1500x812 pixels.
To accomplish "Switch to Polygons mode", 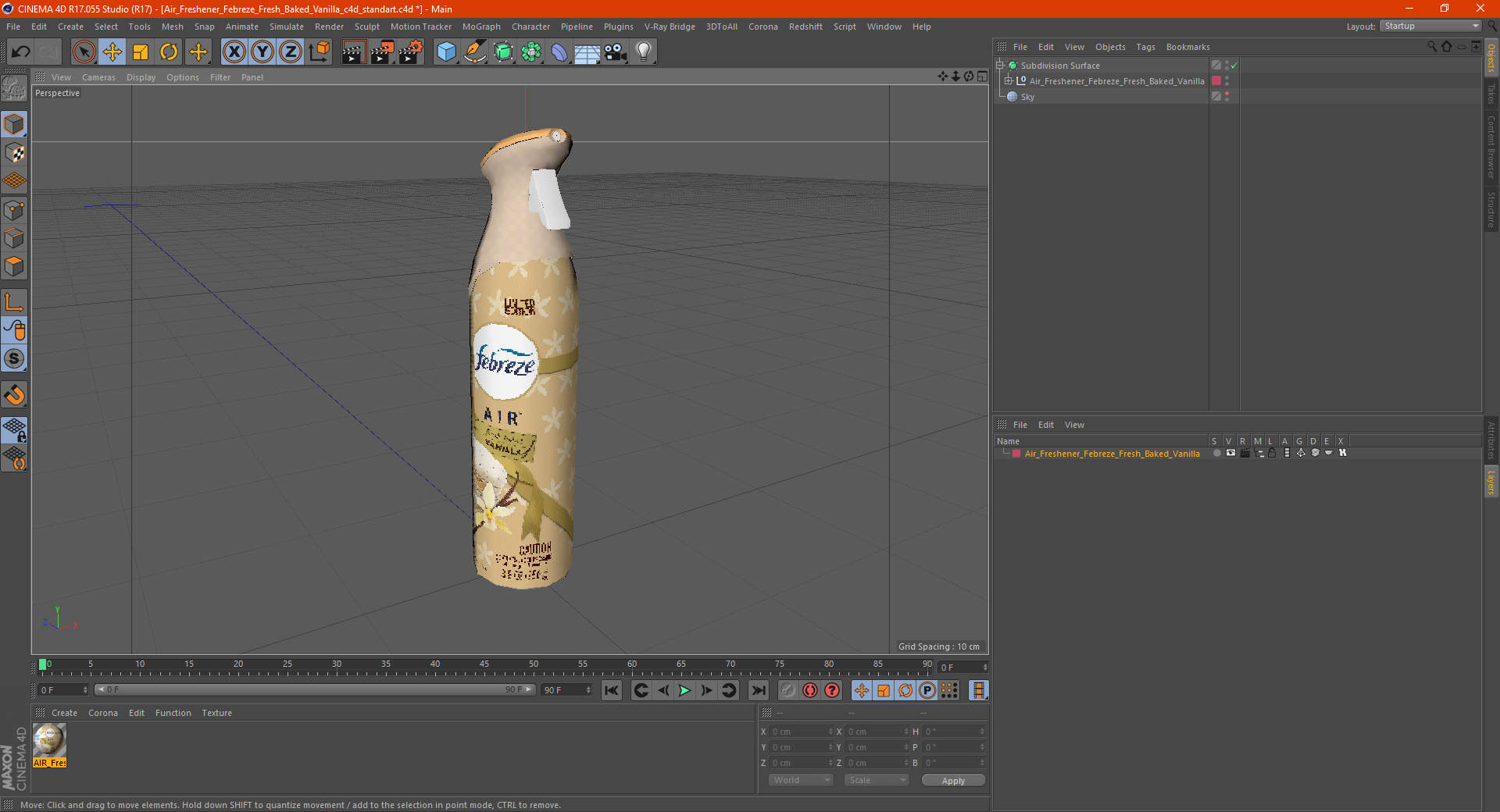I will 14,266.
